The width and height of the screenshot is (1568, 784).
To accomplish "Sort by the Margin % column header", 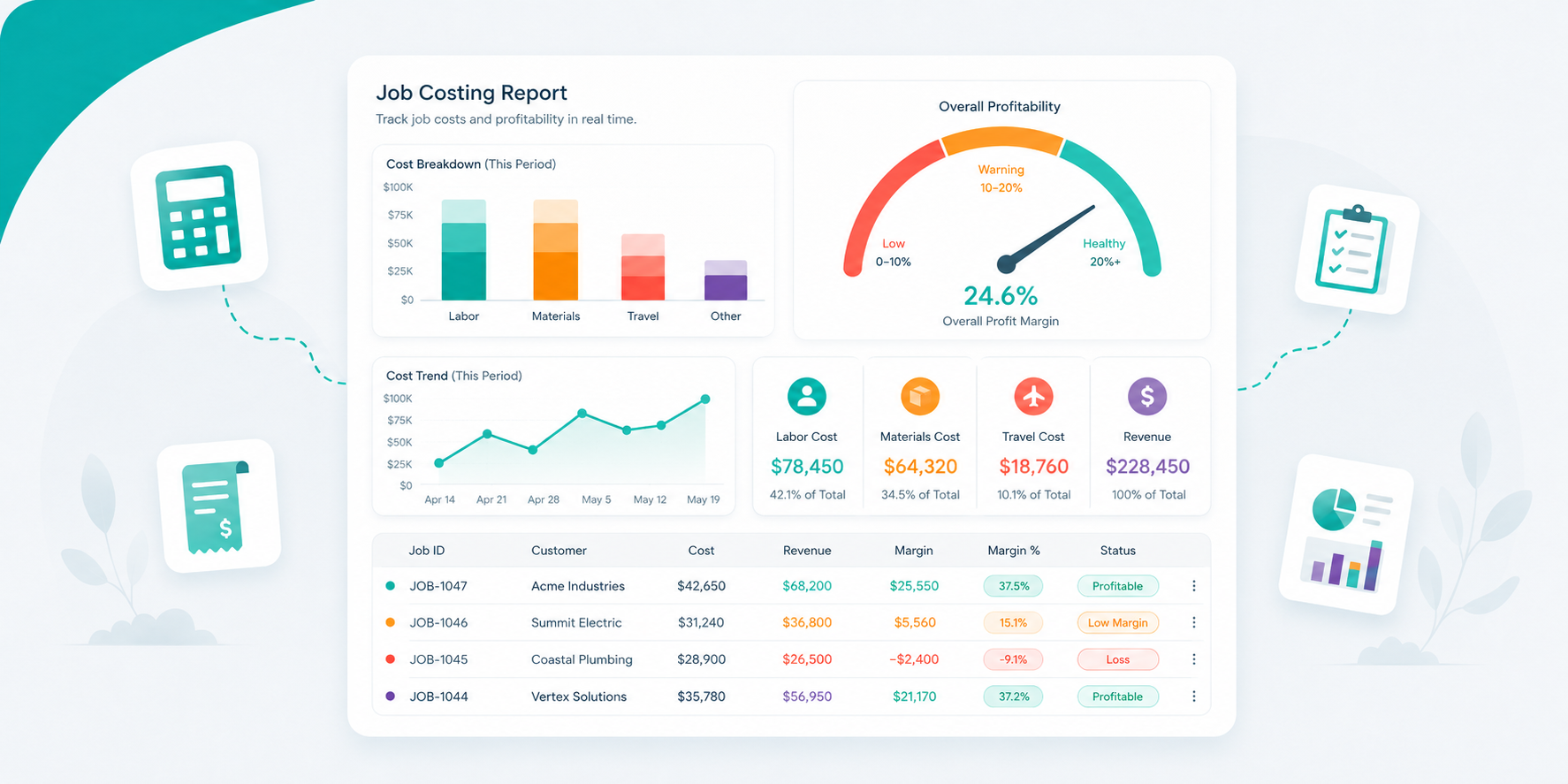I will pyautogui.click(x=1014, y=551).
